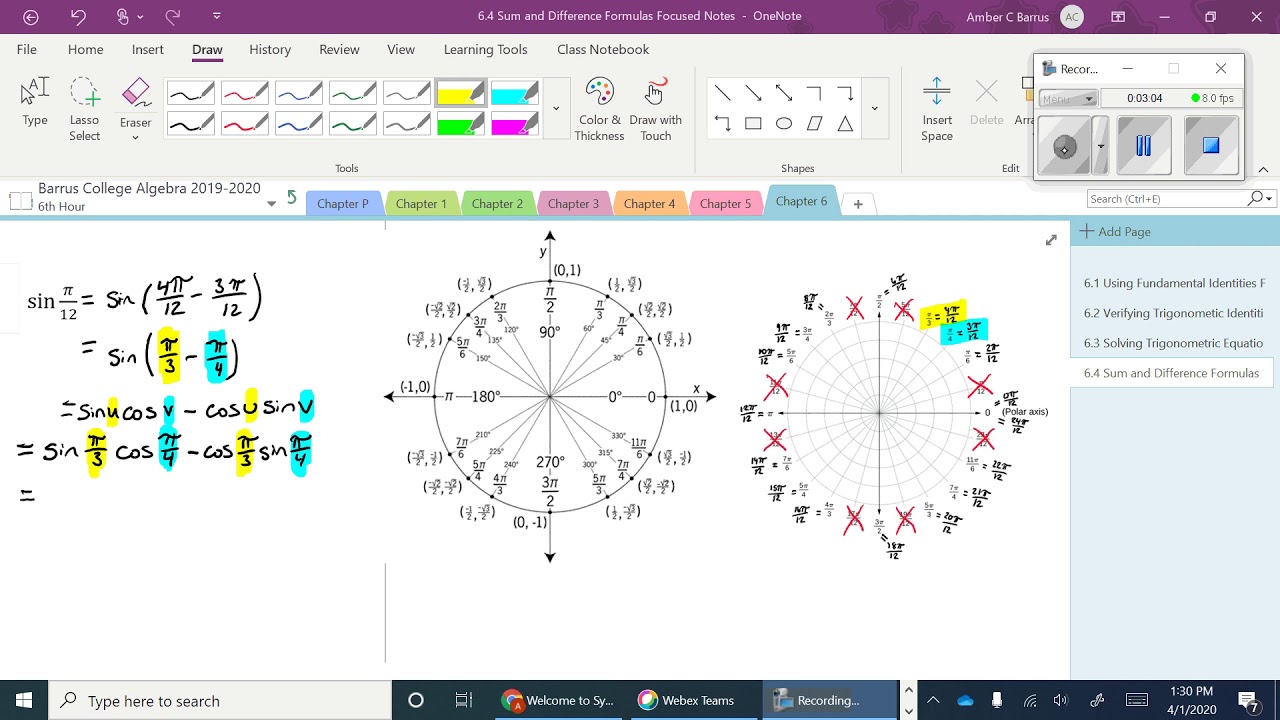1280x720 pixels.
Task: Open the search scope dropdown arrow
Action: [1270, 199]
